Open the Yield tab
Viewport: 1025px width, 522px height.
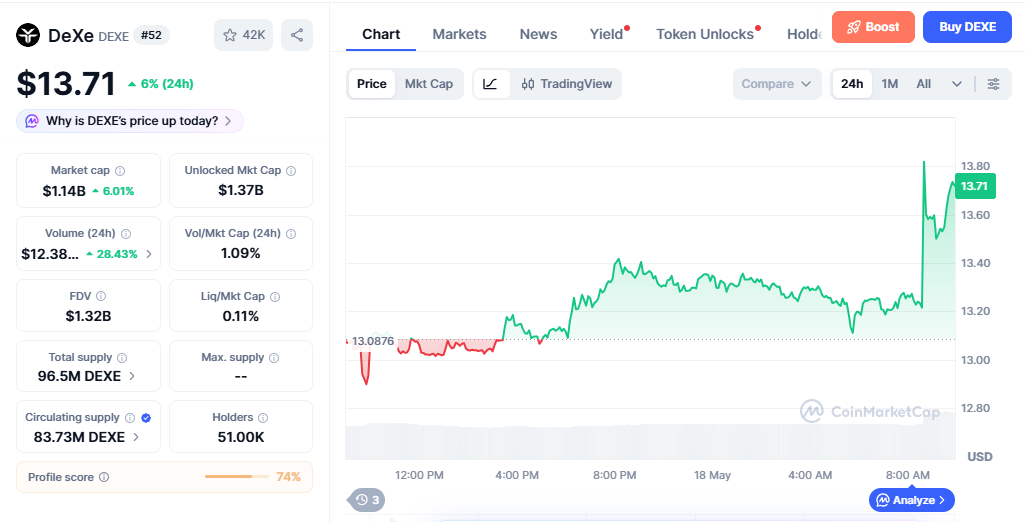607,35
